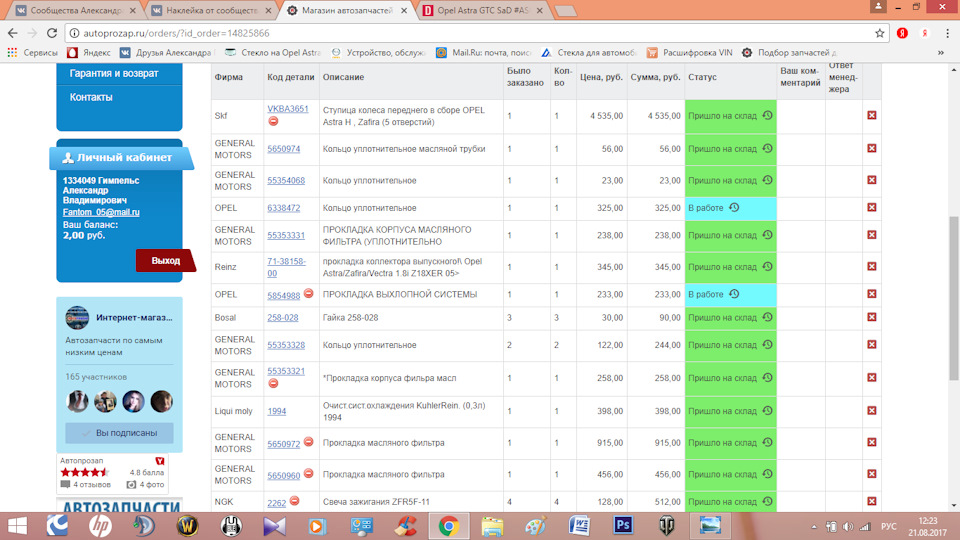Open the Chrome menu with three dots
The width and height of the screenshot is (960, 540).
click(x=948, y=33)
